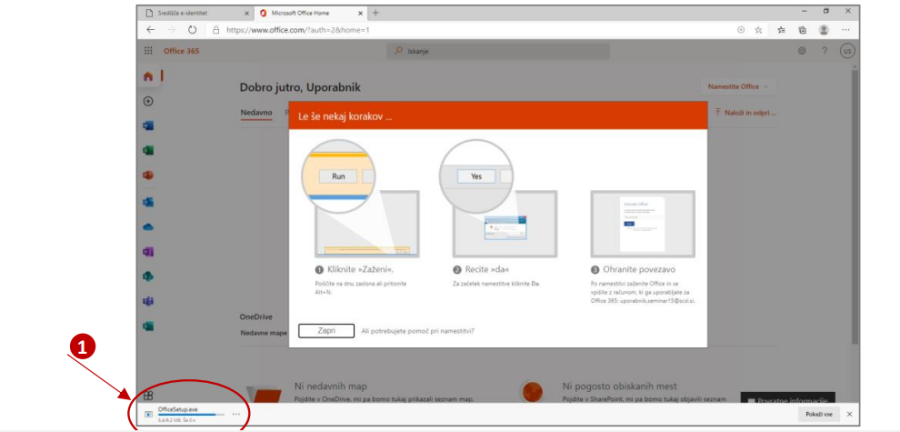Expand the Namestite Office dropdown

pyautogui.click(x=739, y=87)
